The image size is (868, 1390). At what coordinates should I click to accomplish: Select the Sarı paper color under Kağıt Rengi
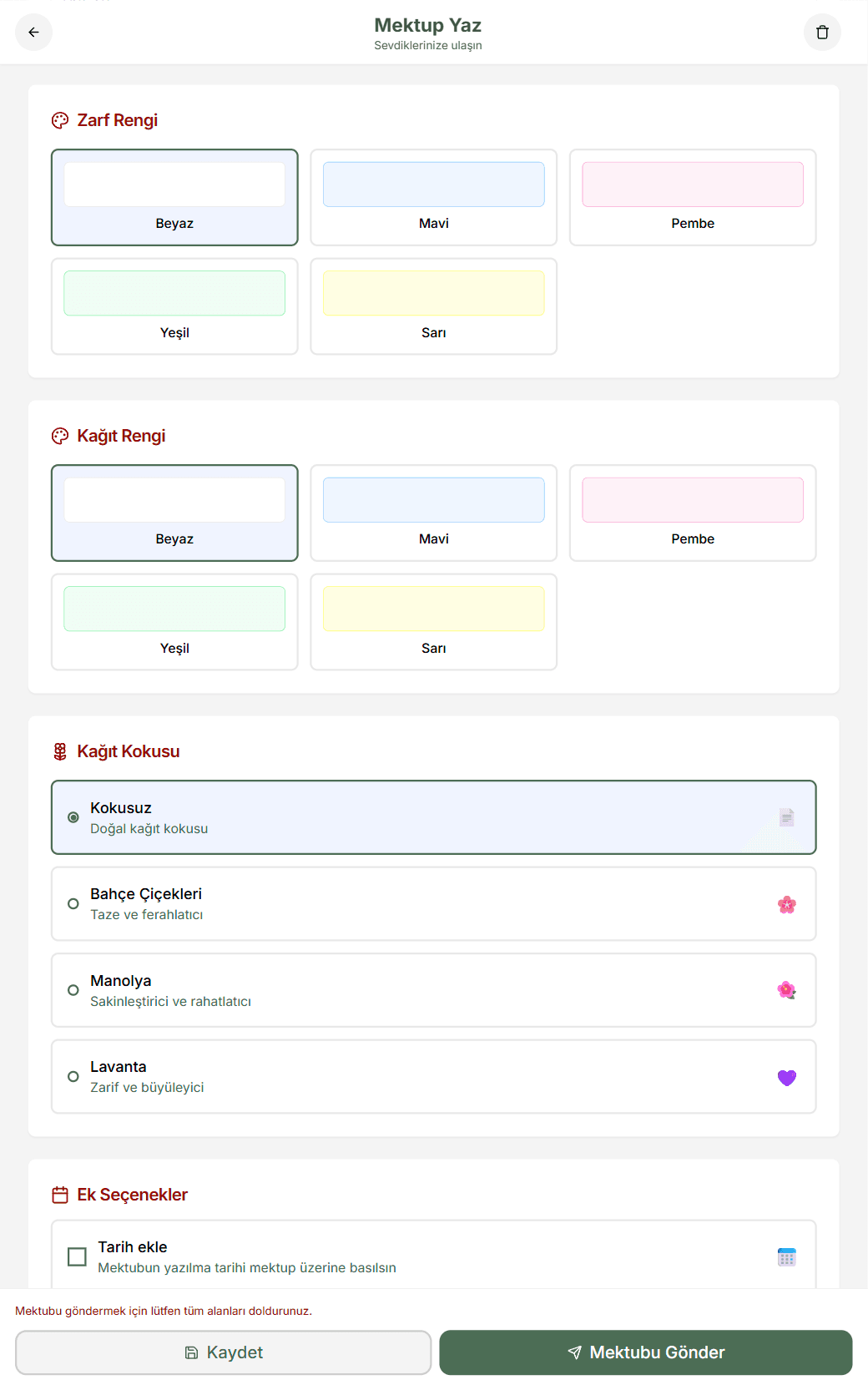(x=433, y=622)
